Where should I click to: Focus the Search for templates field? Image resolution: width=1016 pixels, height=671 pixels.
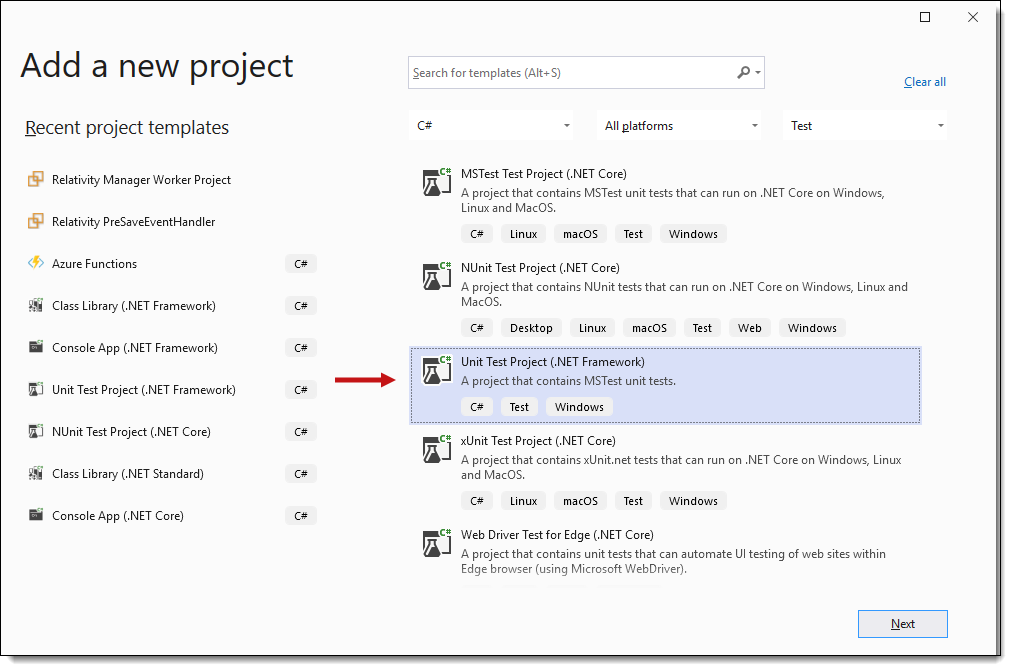tap(572, 73)
